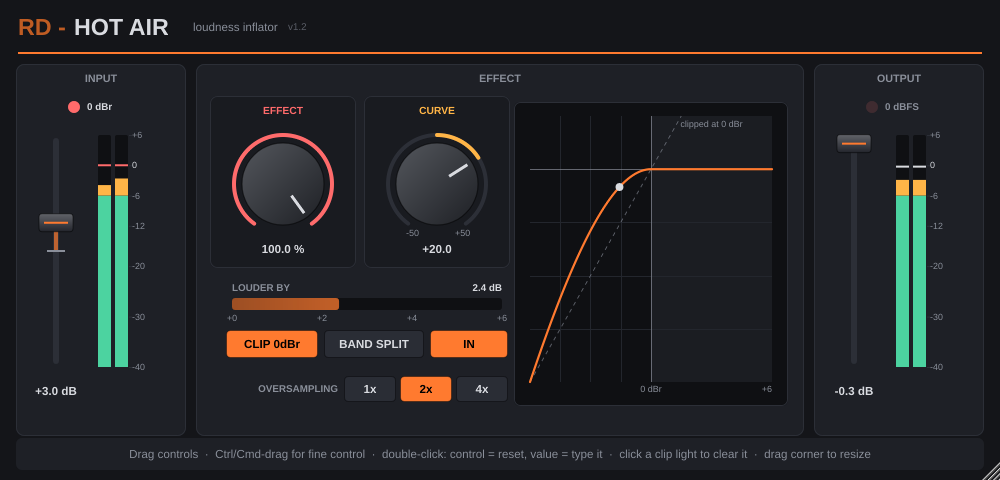This screenshot has height=480, width=1000.
Task: Select 2x oversampling
Action: tap(426, 389)
